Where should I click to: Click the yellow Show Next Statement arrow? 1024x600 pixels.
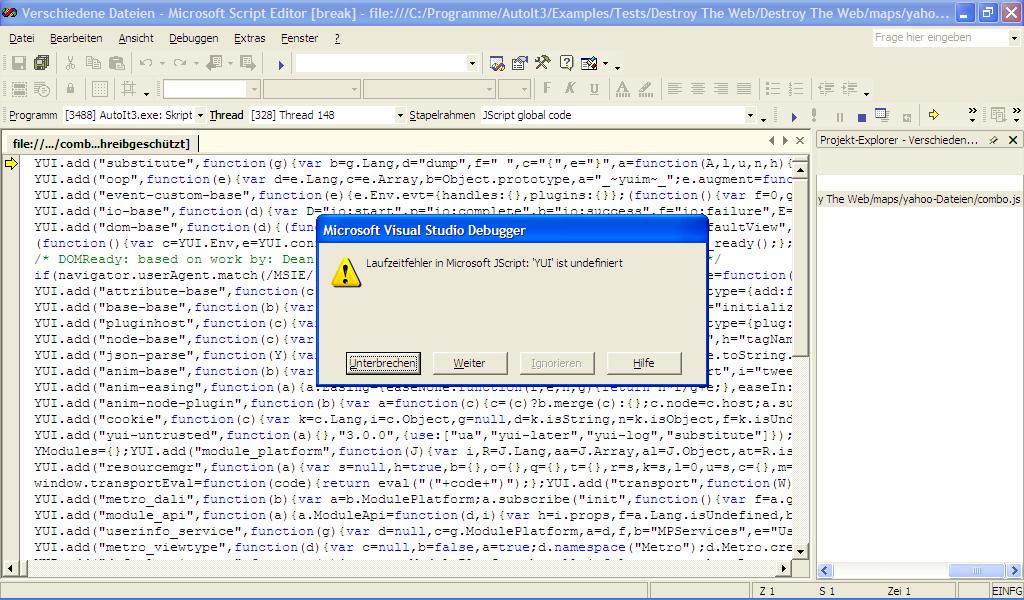point(934,116)
